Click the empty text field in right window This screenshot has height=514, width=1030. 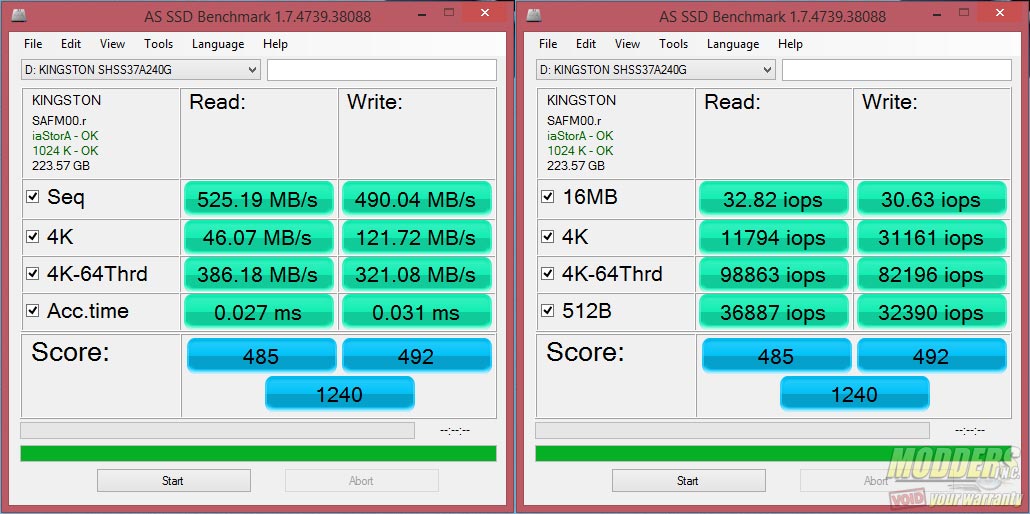897,70
